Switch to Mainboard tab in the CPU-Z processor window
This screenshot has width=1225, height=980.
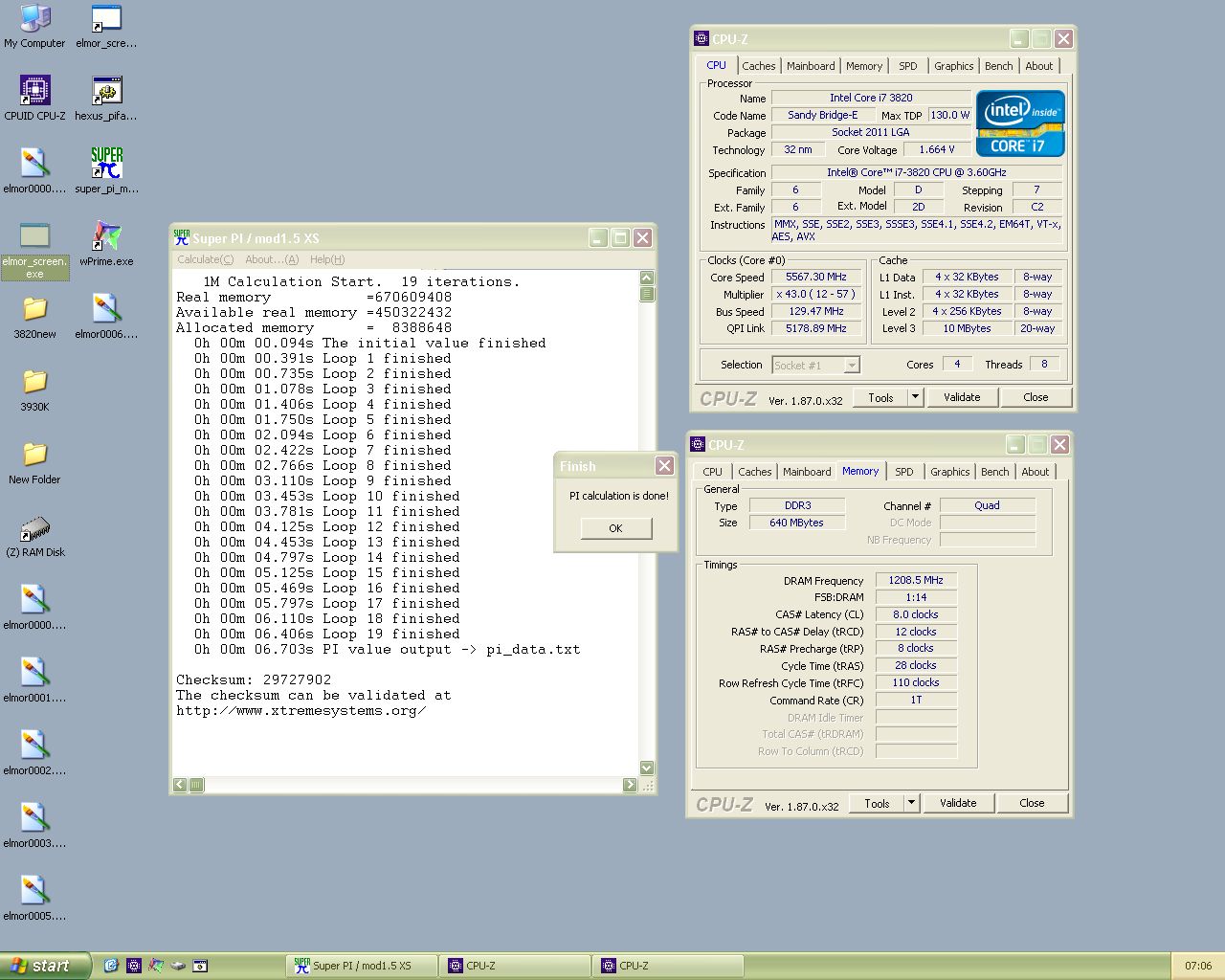(811, 66)
